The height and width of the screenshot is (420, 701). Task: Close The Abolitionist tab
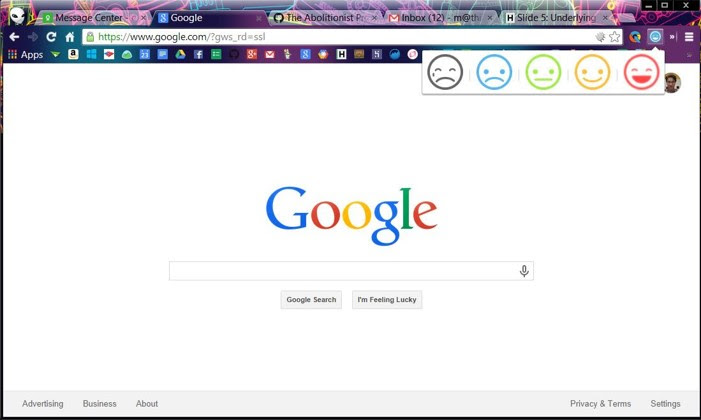pos(374,18)
